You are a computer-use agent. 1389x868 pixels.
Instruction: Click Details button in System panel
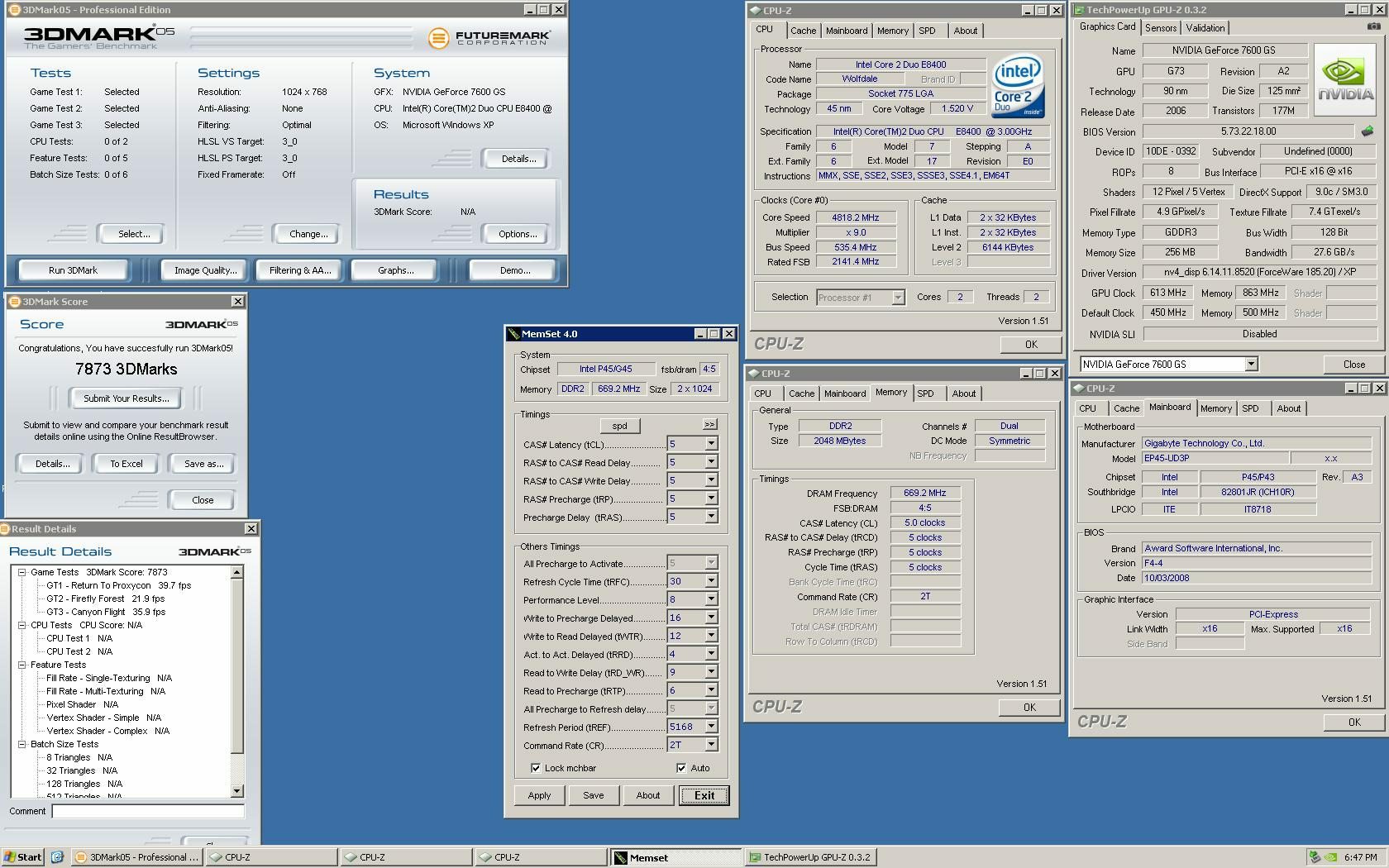[518, 159]
